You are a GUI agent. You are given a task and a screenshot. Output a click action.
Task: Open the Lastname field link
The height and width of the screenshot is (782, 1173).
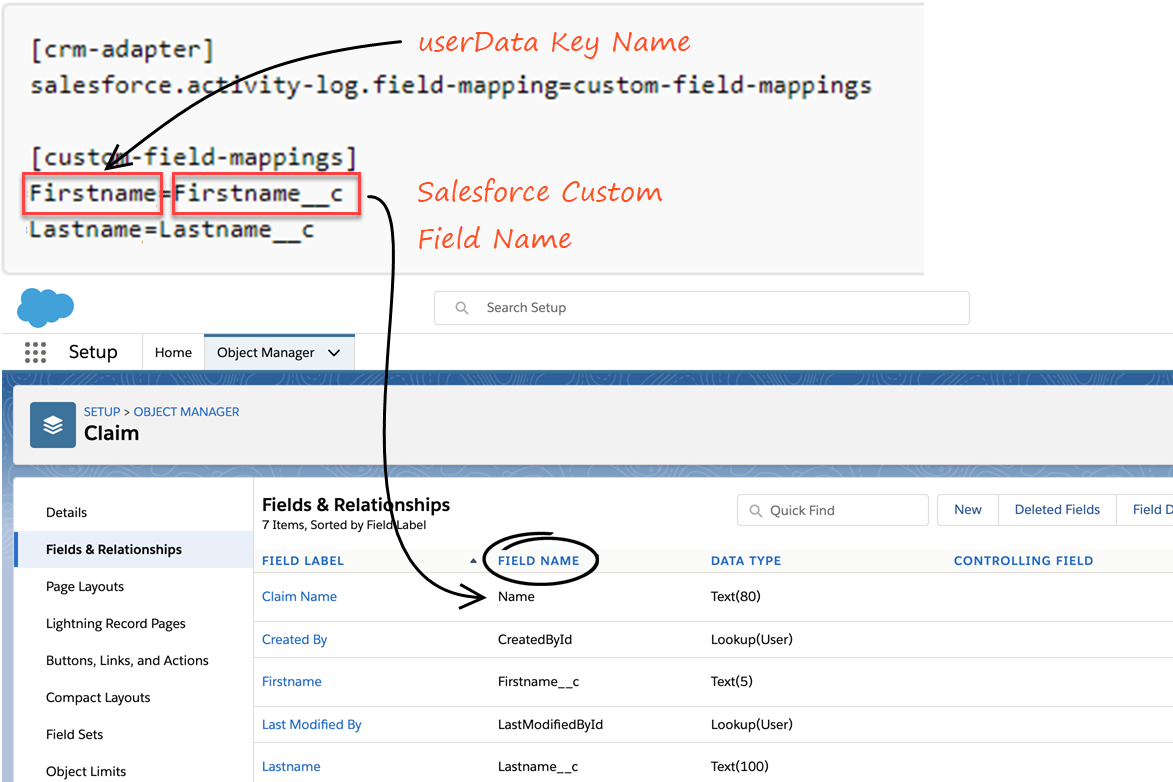click(x=291, y=767)
